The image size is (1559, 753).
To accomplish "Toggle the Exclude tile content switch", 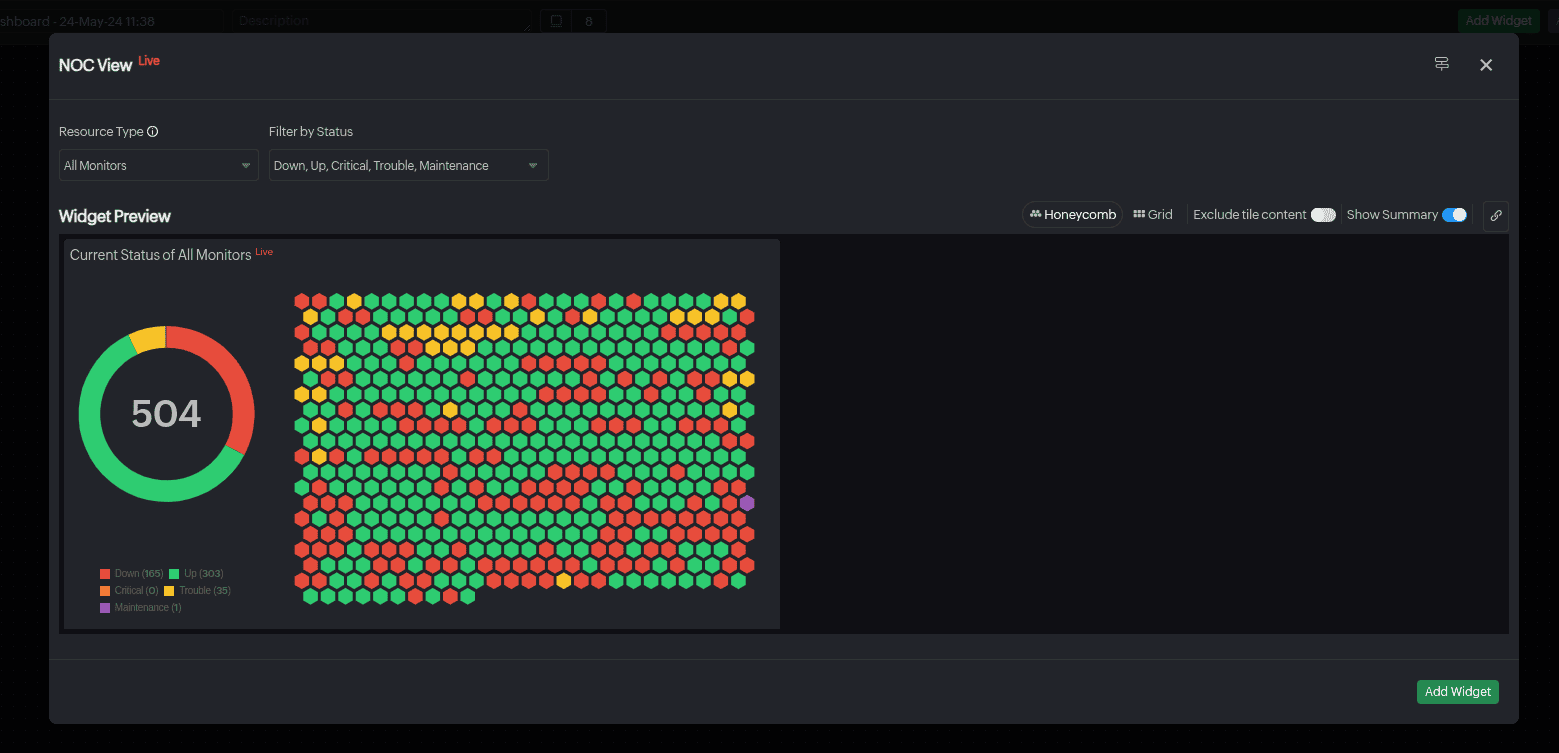I will point(1322,215).
